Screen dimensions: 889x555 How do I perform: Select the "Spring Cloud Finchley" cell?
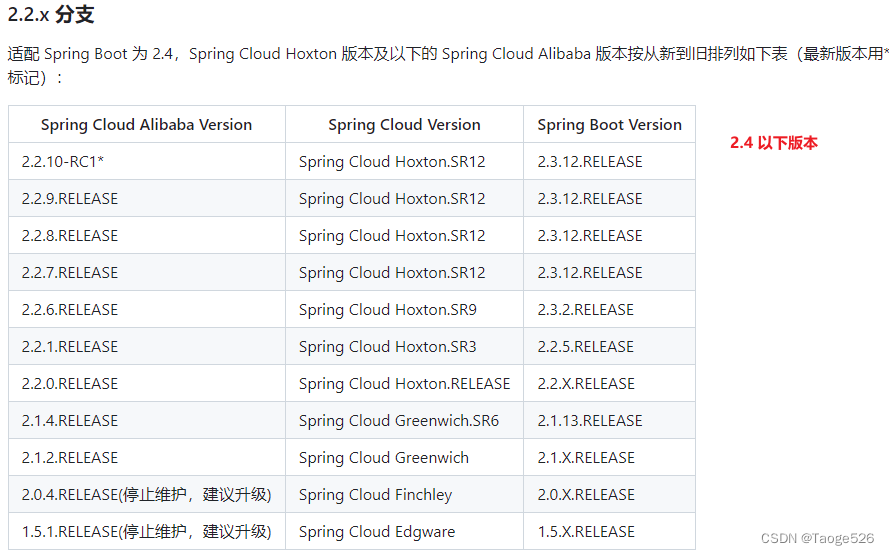[404, 494]
